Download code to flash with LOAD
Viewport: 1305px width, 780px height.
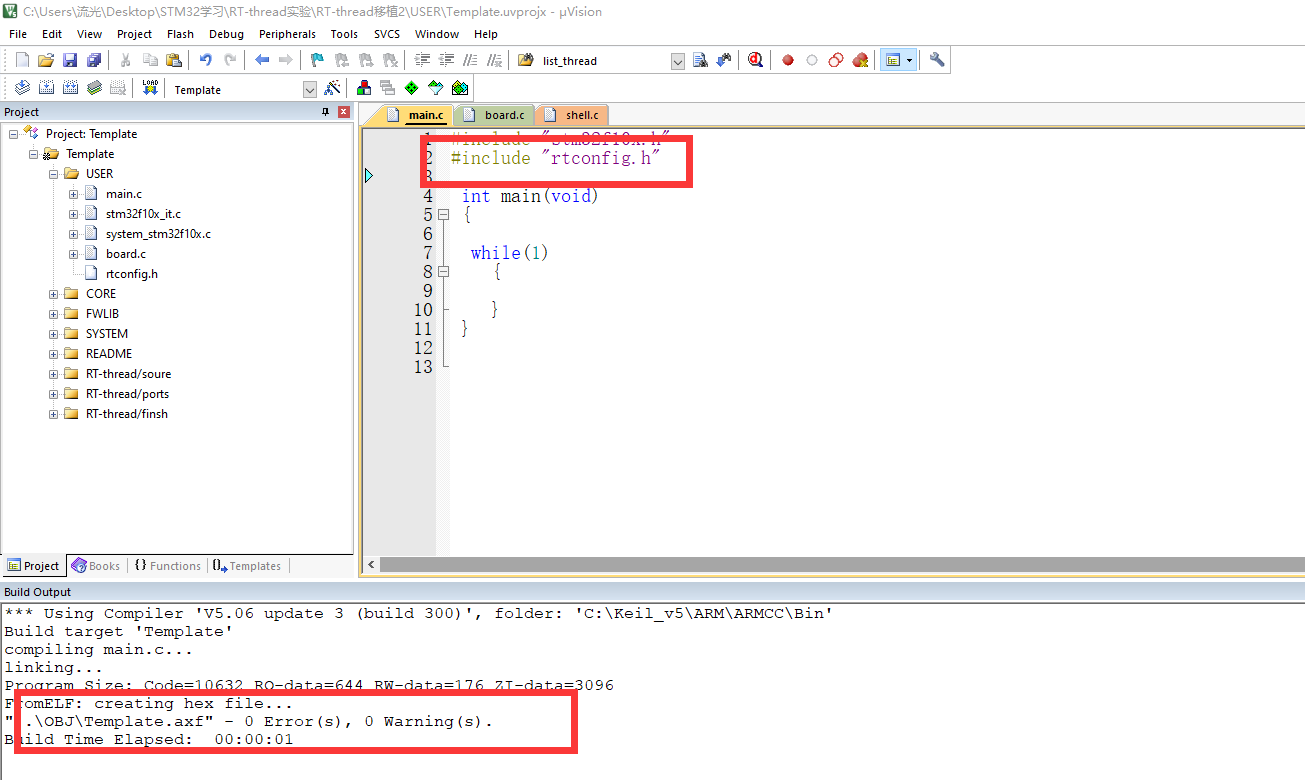tap(150, 88)
